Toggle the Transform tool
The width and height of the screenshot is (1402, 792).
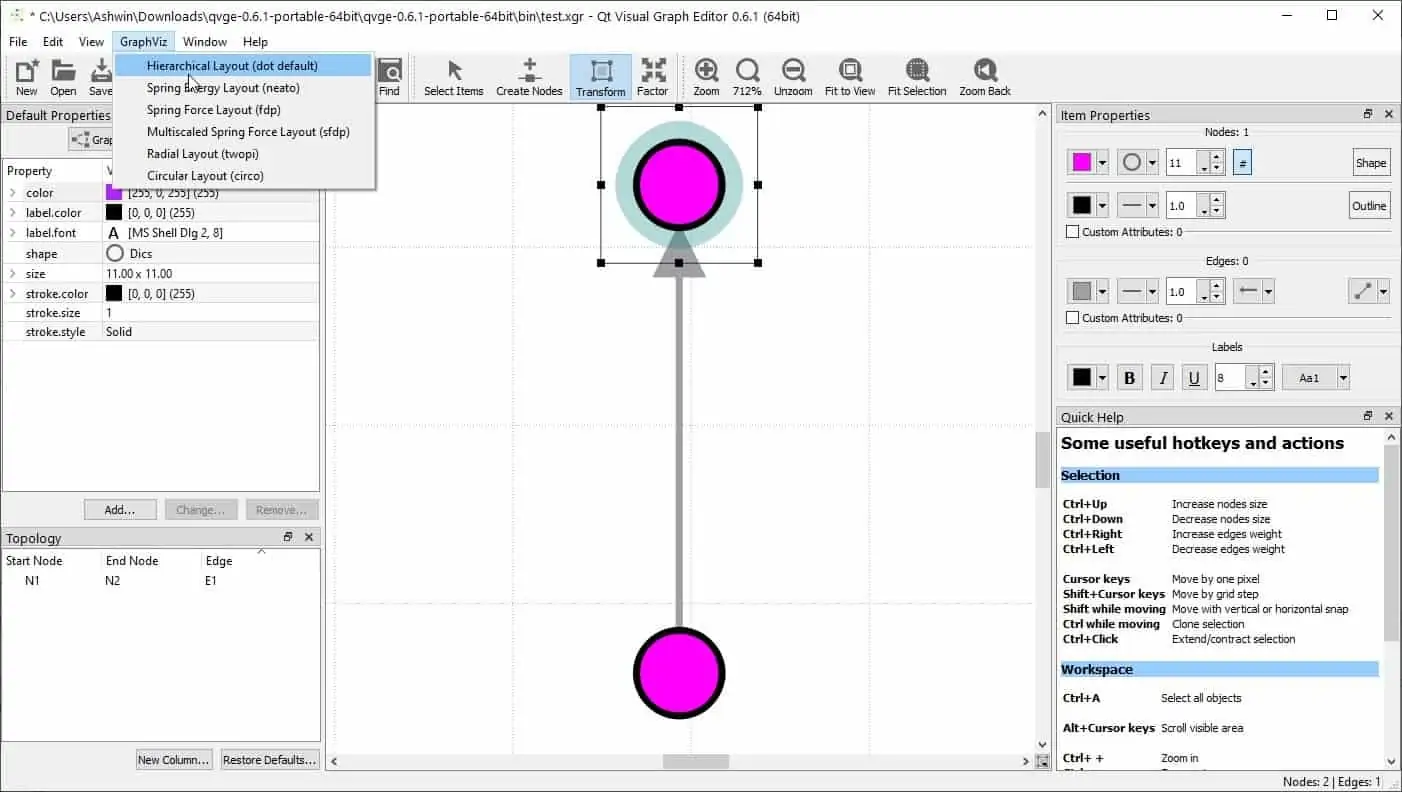click(x=601, y=78)
